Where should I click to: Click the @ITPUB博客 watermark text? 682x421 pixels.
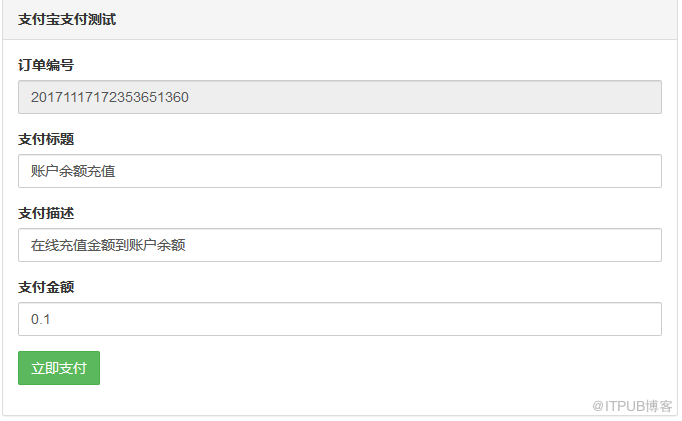click(631, 406)
